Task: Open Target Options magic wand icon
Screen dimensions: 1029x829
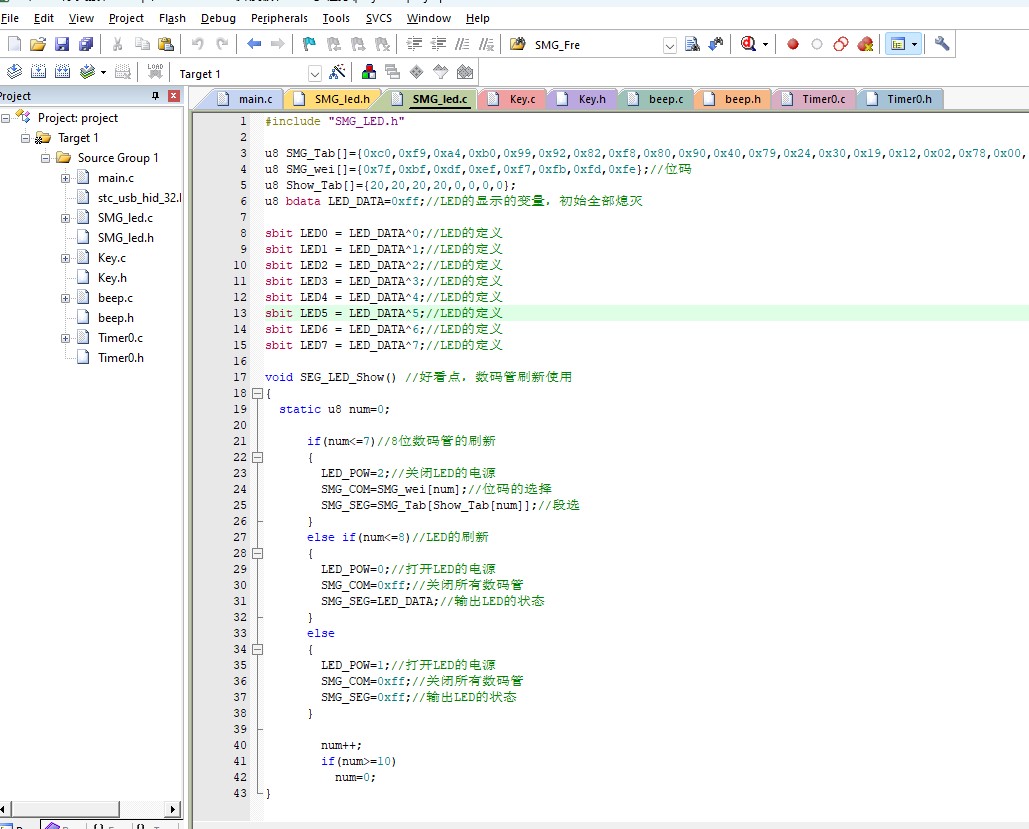Action: 337,72
